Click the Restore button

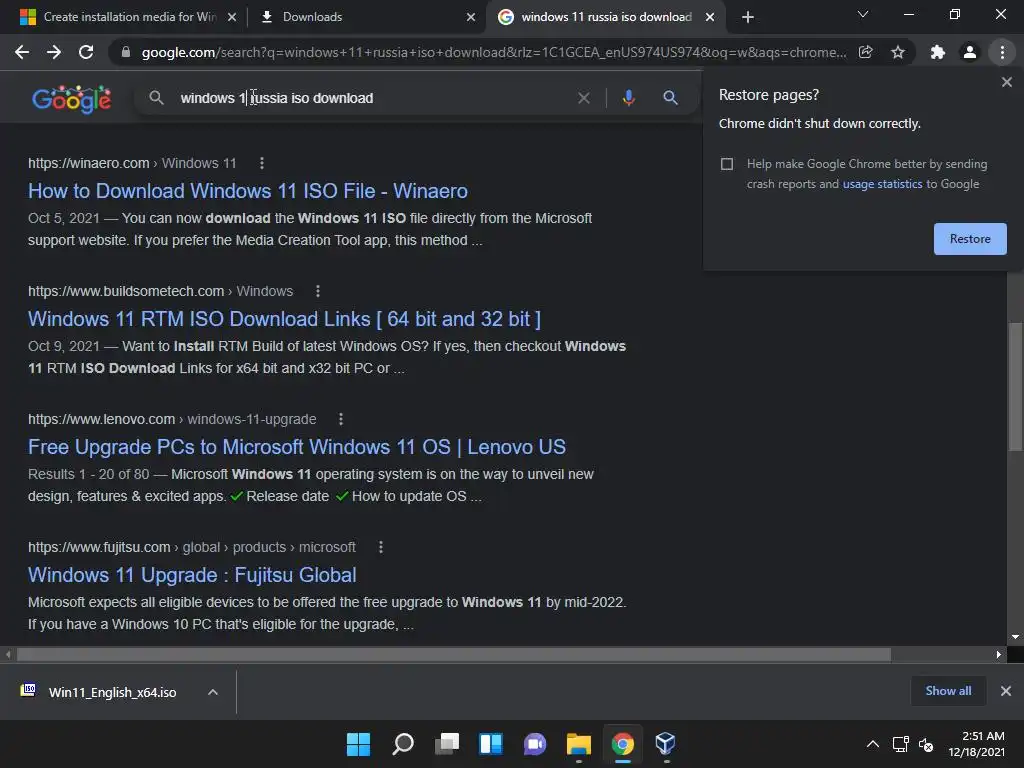(x=970, y=239)
